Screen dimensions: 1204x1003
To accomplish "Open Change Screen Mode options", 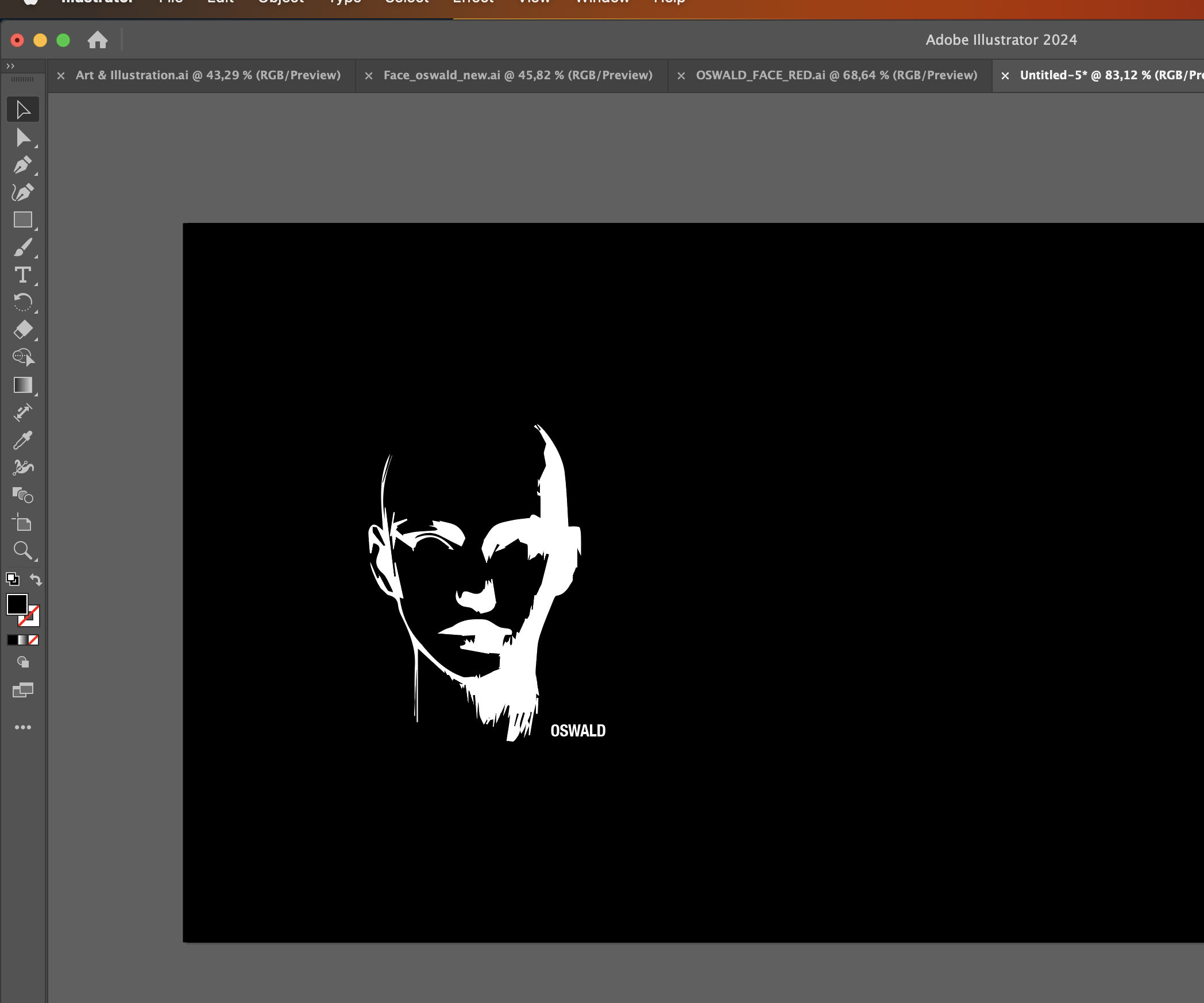I will pos(23,690).
